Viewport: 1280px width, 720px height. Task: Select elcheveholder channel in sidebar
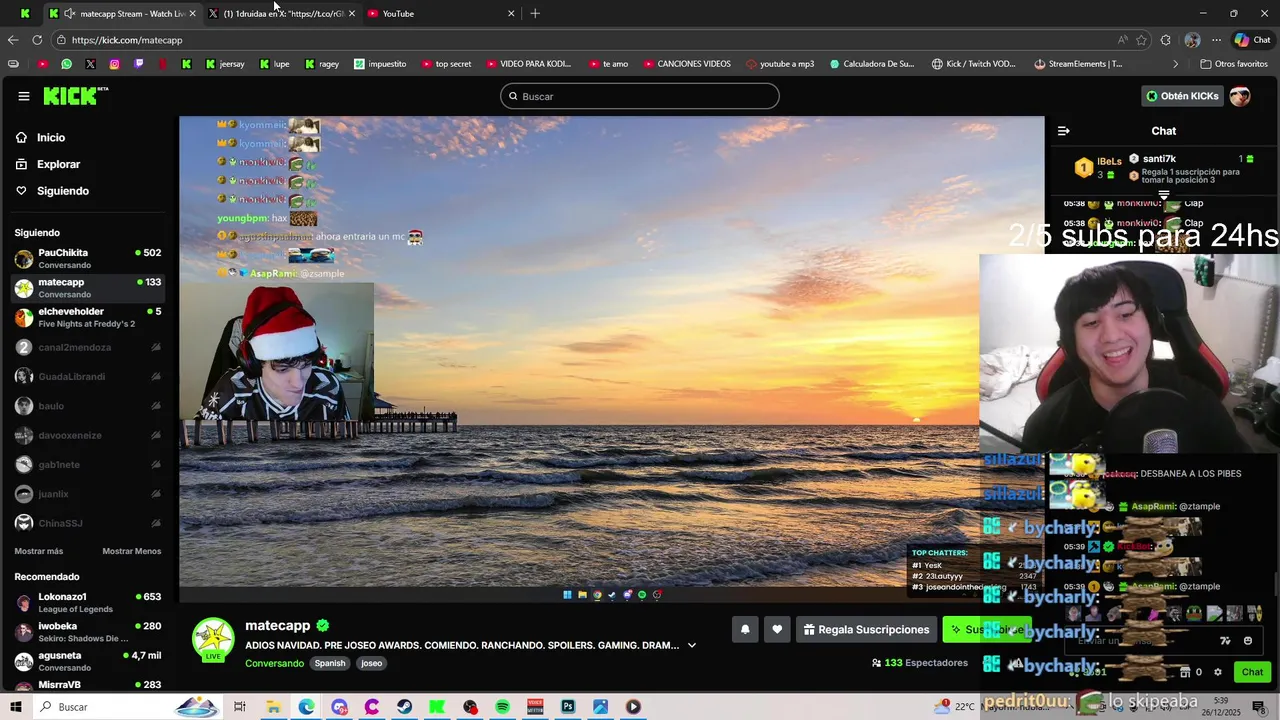(x=88, y=317)
